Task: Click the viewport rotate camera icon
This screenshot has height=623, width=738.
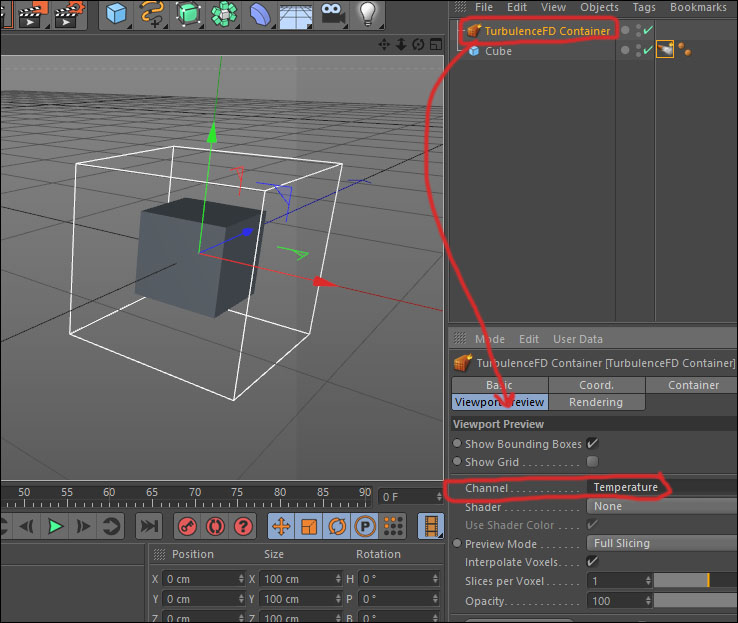Action: (418, 45)
